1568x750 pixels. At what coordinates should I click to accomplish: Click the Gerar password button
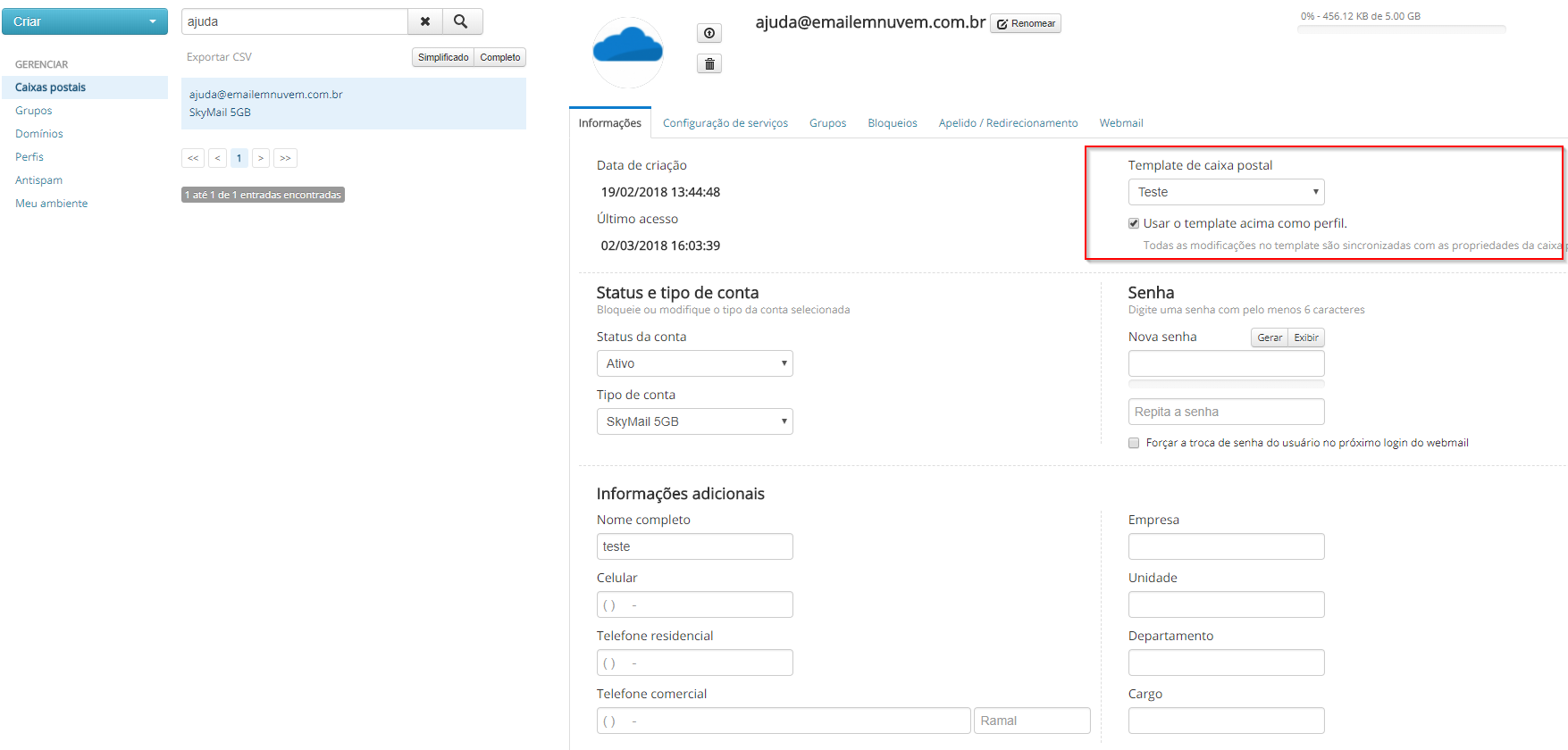point(1269,337)
